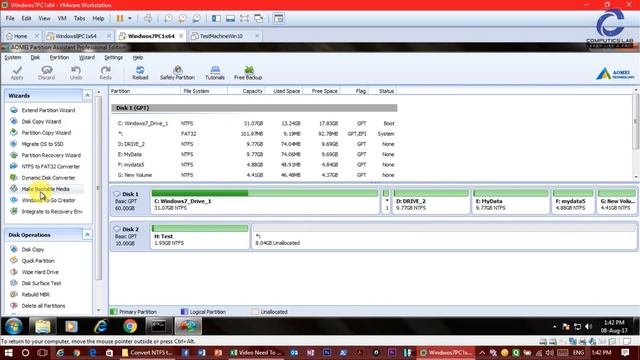The height and width of the screenshot is (360, 640).
Task: Click the Windows 7 Start orb
Action: 13,327
